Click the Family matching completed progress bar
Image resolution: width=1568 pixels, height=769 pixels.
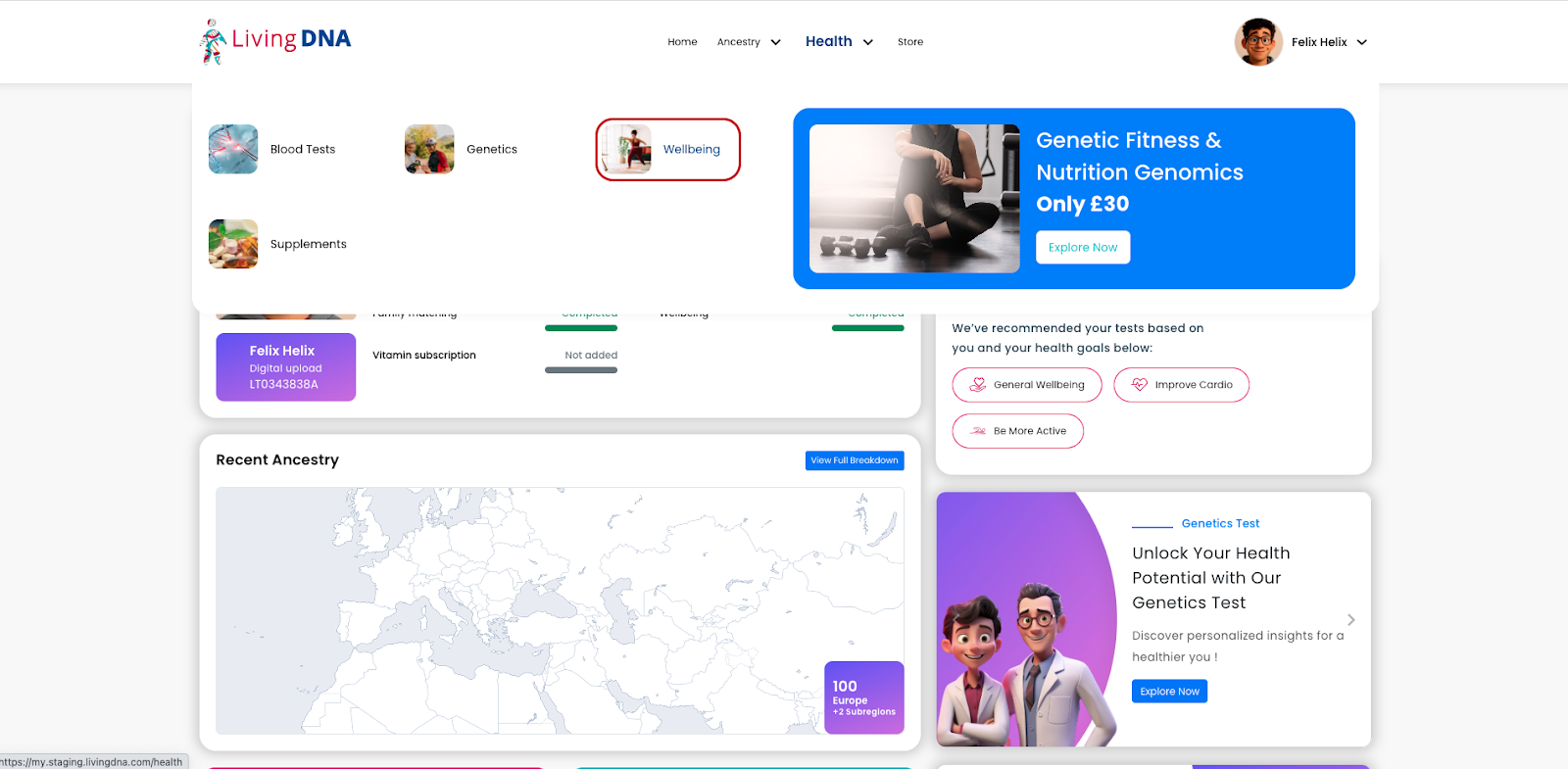coord(581,328)
